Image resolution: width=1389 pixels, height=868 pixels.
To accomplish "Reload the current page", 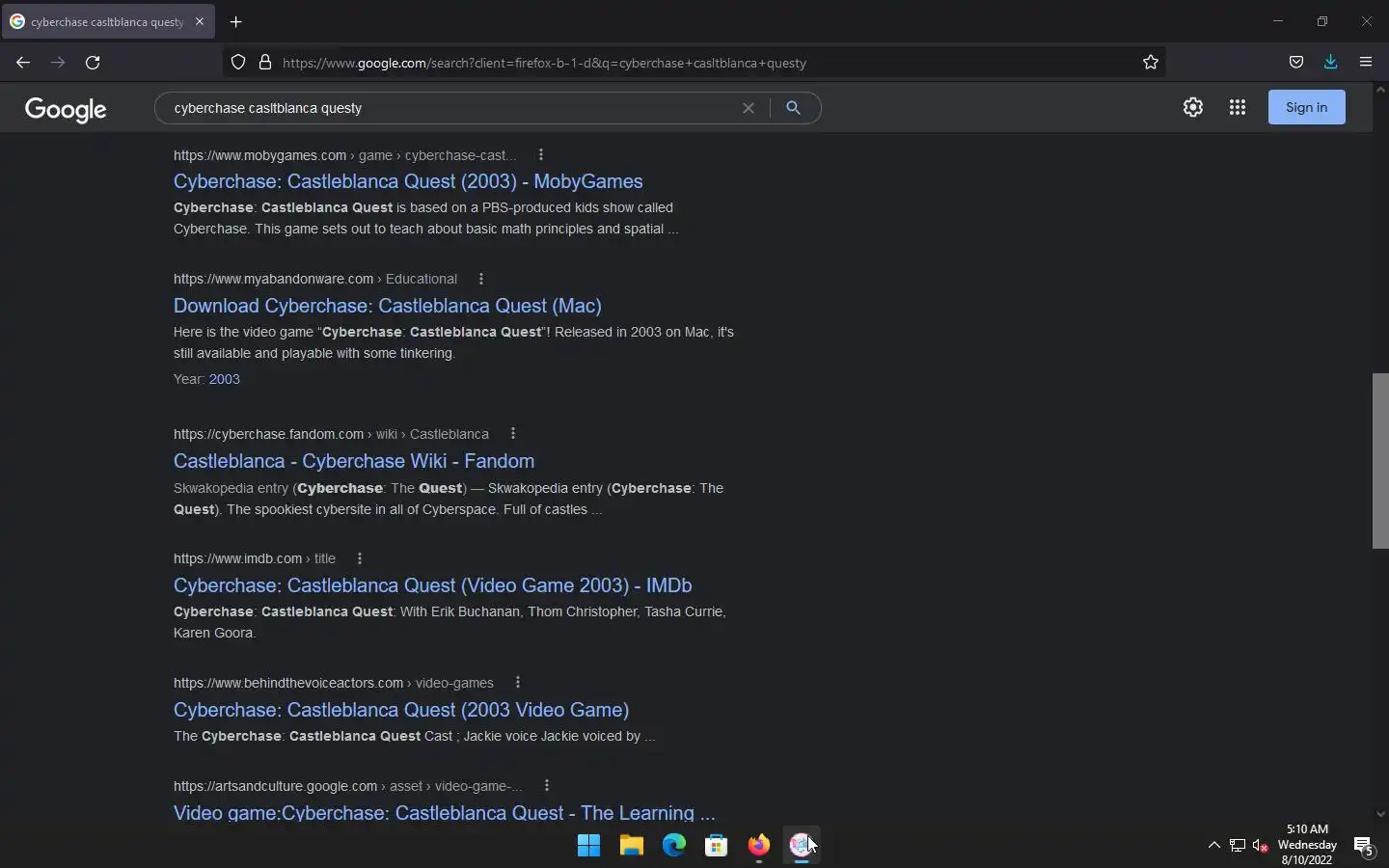I will [93, 63].
